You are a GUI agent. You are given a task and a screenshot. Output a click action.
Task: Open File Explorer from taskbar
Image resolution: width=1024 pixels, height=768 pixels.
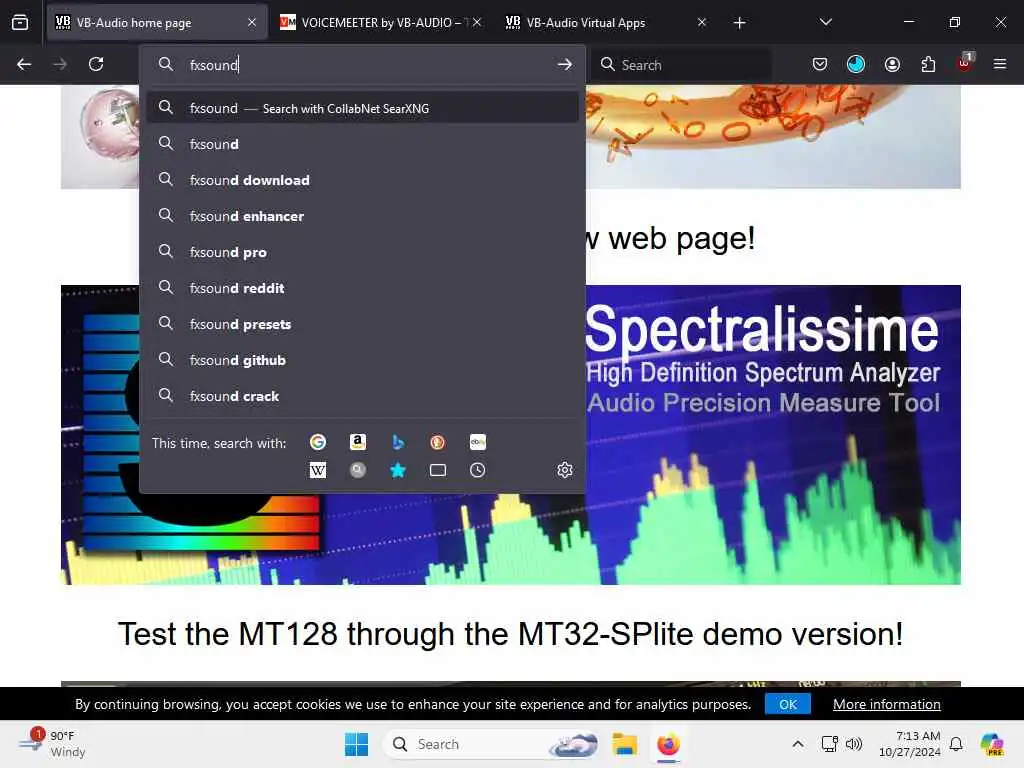tap(624, 744)
